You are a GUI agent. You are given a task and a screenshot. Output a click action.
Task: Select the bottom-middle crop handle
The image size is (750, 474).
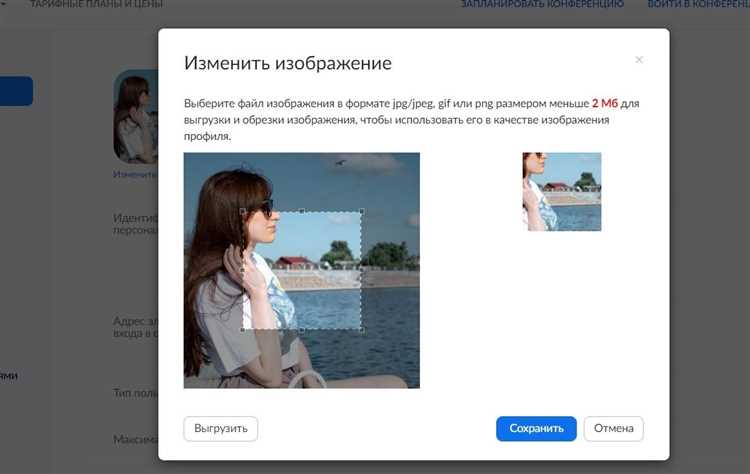[302, 330]
